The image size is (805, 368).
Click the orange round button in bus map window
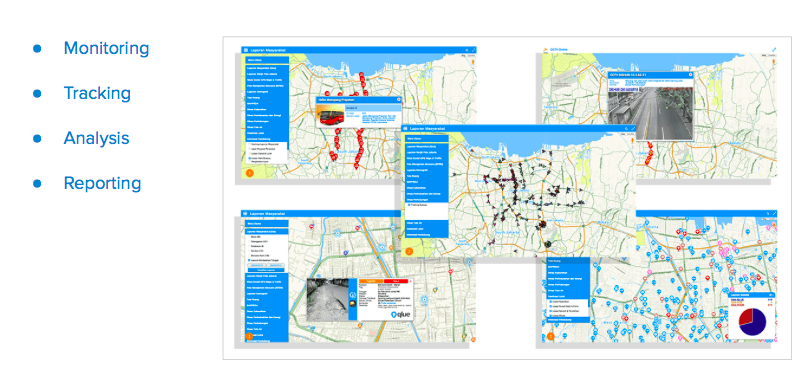(x=250, y=173)
